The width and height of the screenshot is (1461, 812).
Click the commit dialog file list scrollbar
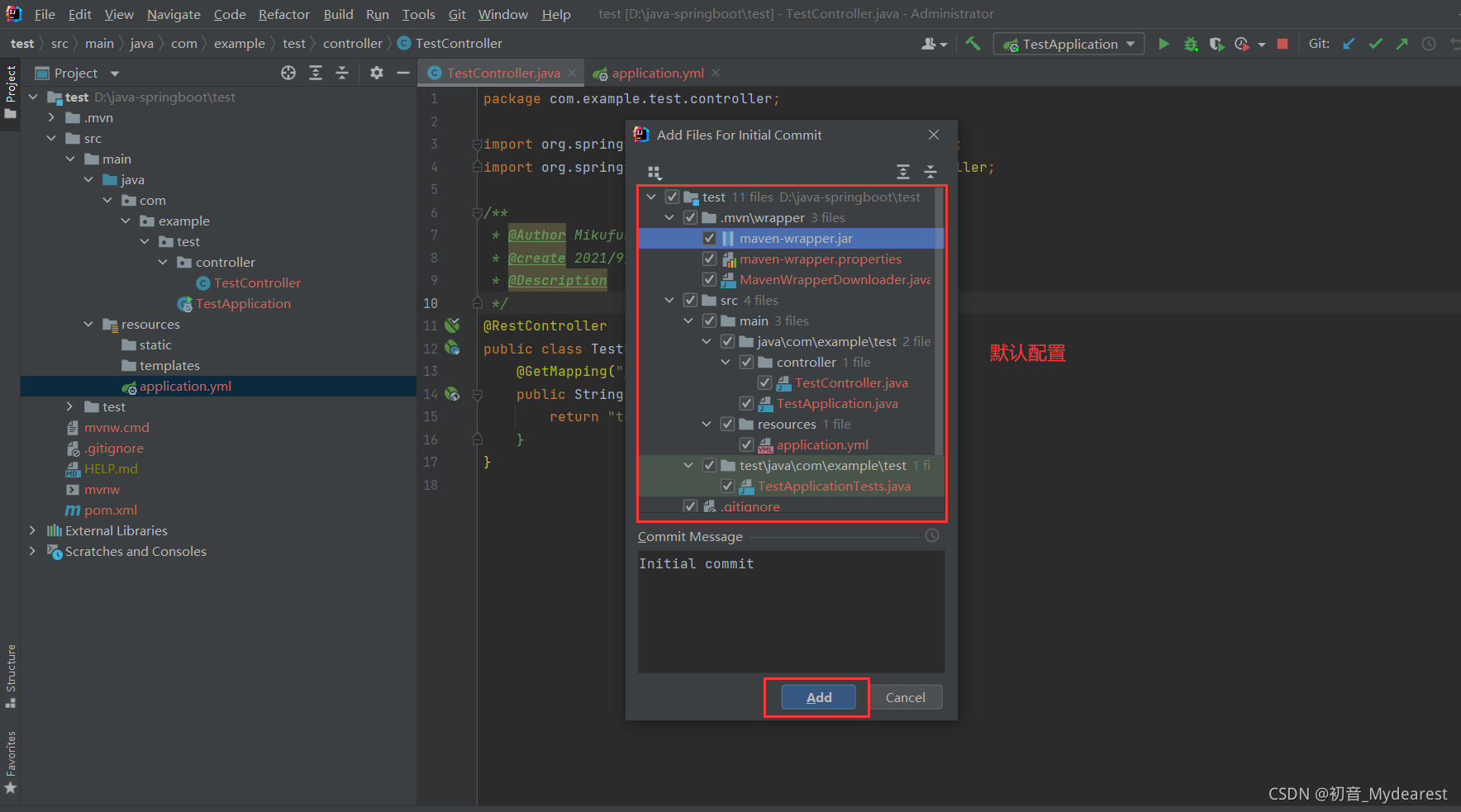pos(939,322)
